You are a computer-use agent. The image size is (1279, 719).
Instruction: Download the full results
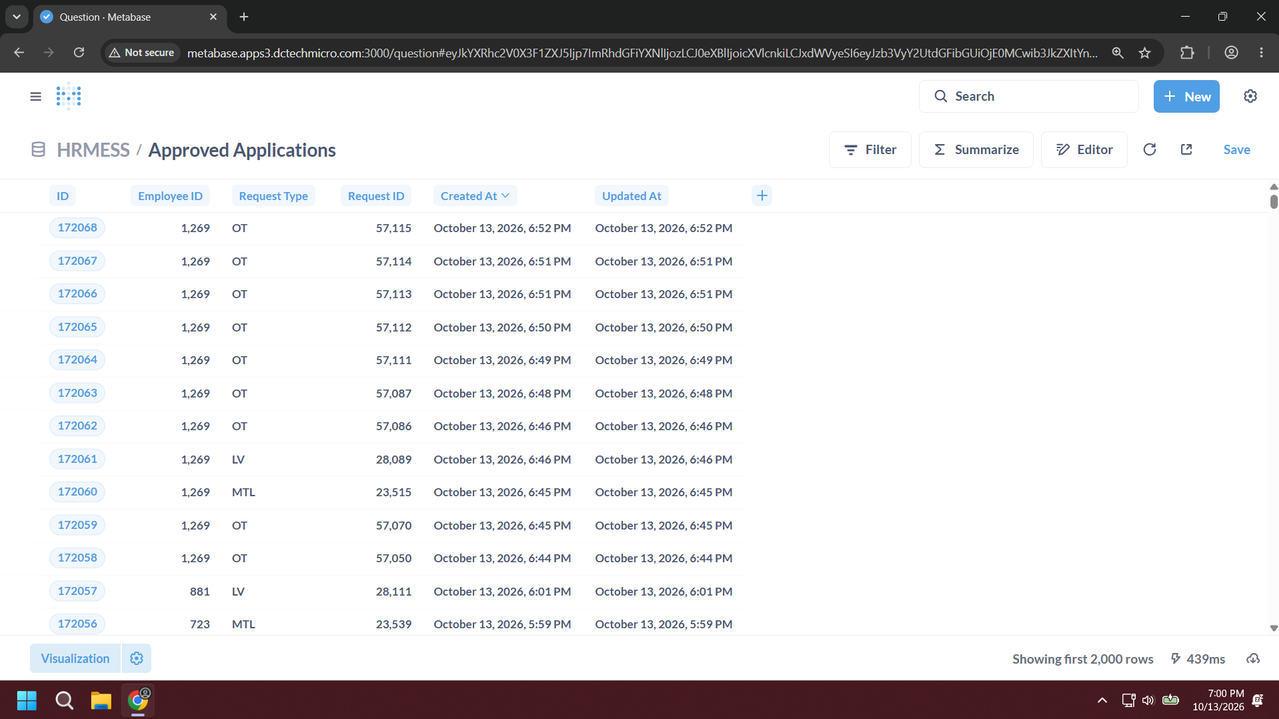[1253, 659]
